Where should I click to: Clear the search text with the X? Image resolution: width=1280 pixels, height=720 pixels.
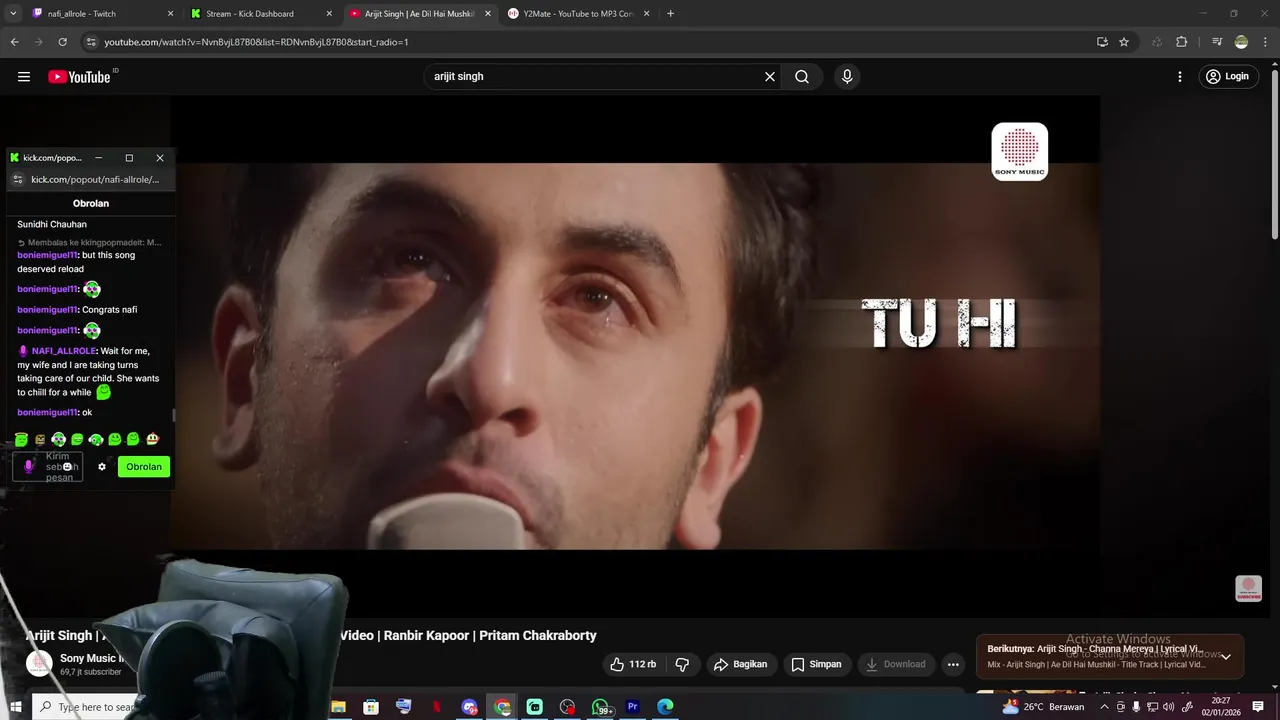click(x=770, y=77)
